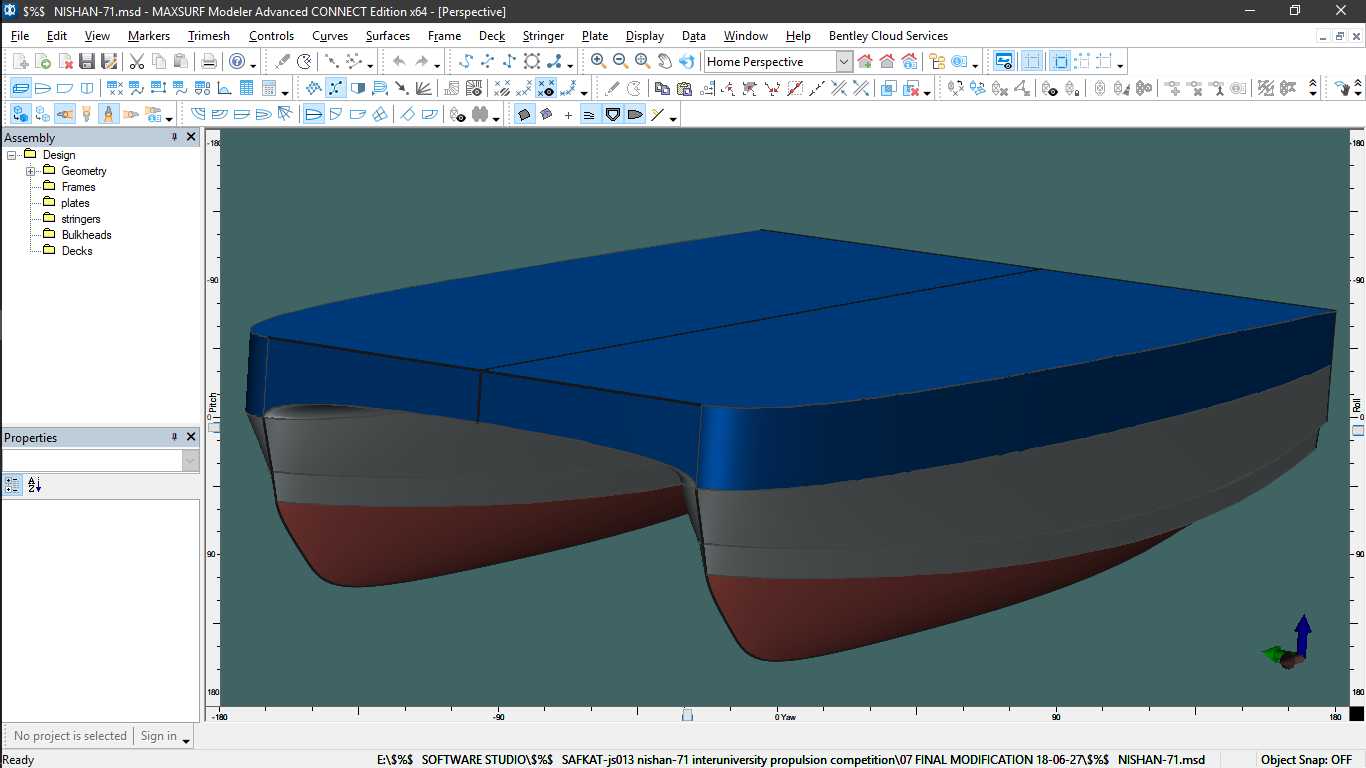The image size is (1366, 768).
Task: Toggle the plus marker display button
Action: click(568, 115)
